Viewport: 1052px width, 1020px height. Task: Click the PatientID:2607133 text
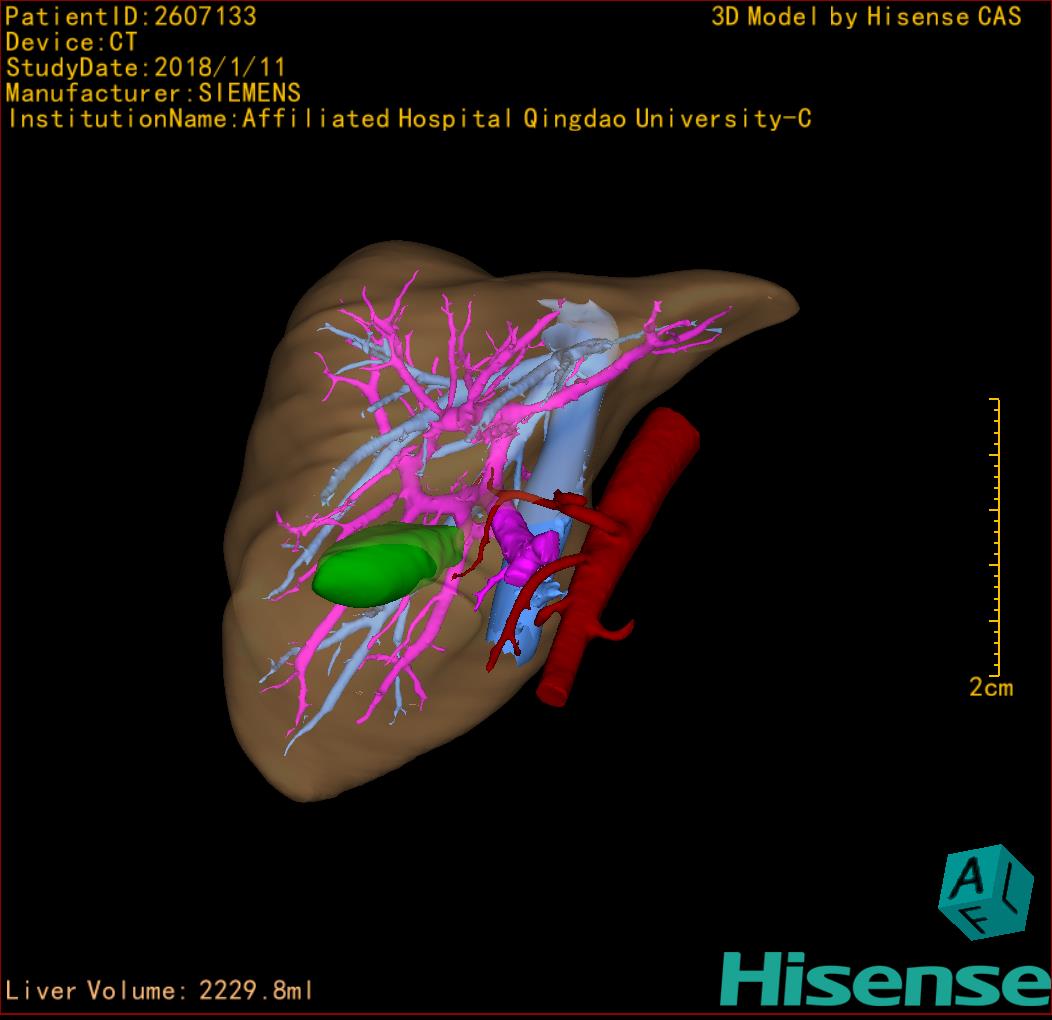pyautogui.click(x=130, y=16)
